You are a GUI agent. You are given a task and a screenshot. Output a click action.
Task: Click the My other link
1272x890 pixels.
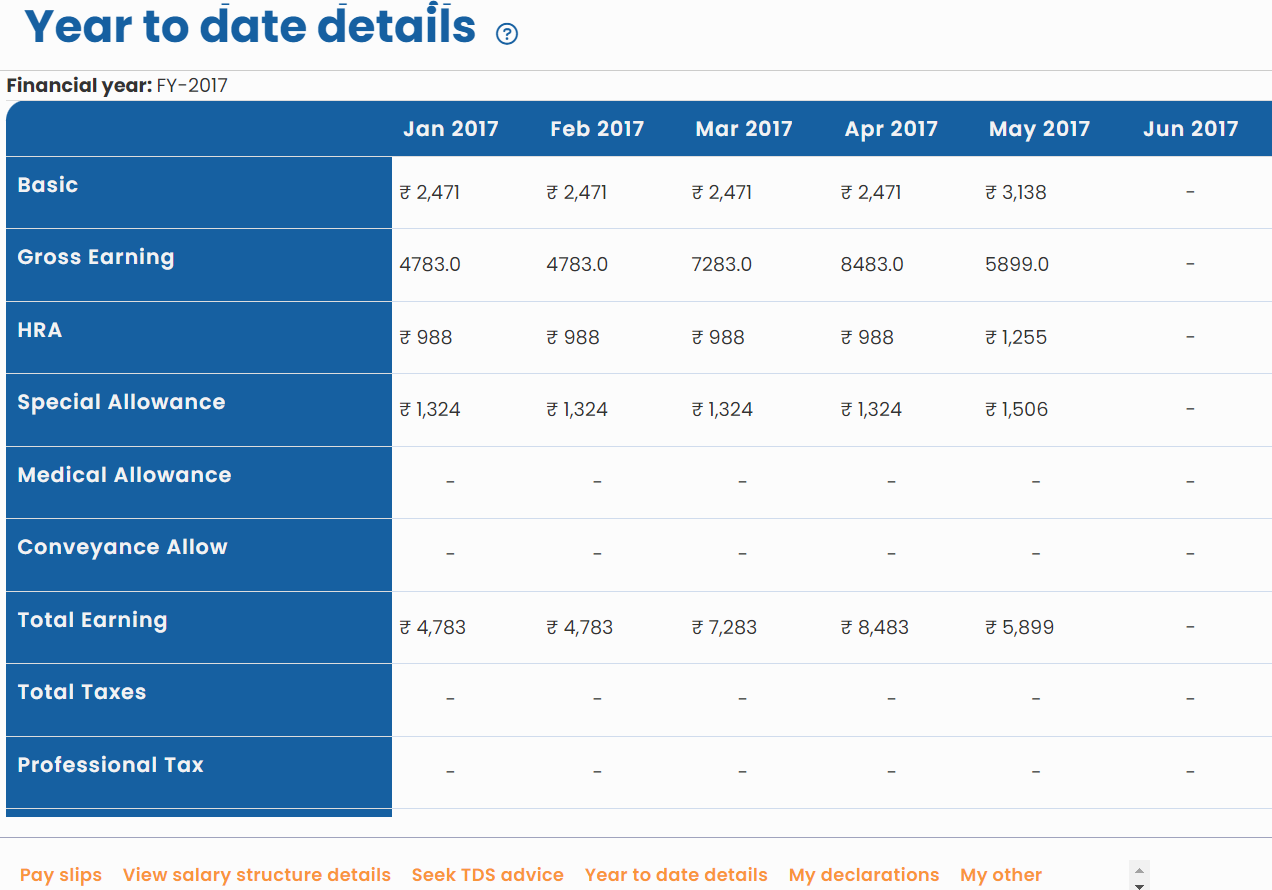[1000, 875]
